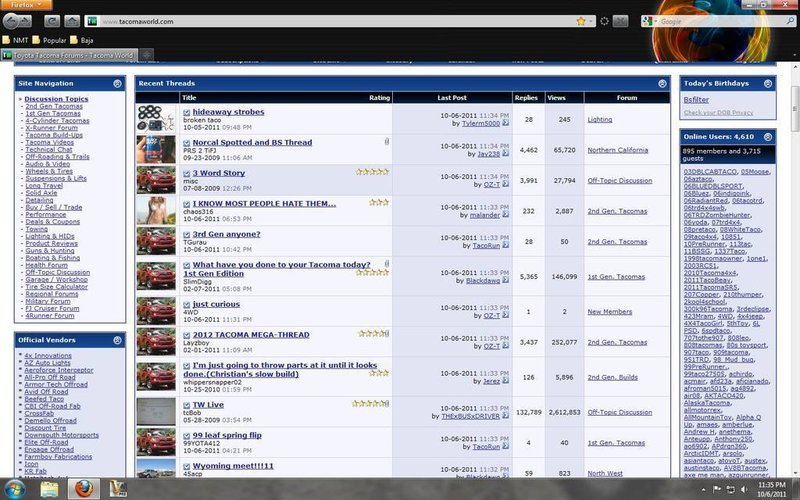This screenshot has width=800, height=500.
Task: Collapse the Site Navigation panel
Action: click(x=117, y=84)
